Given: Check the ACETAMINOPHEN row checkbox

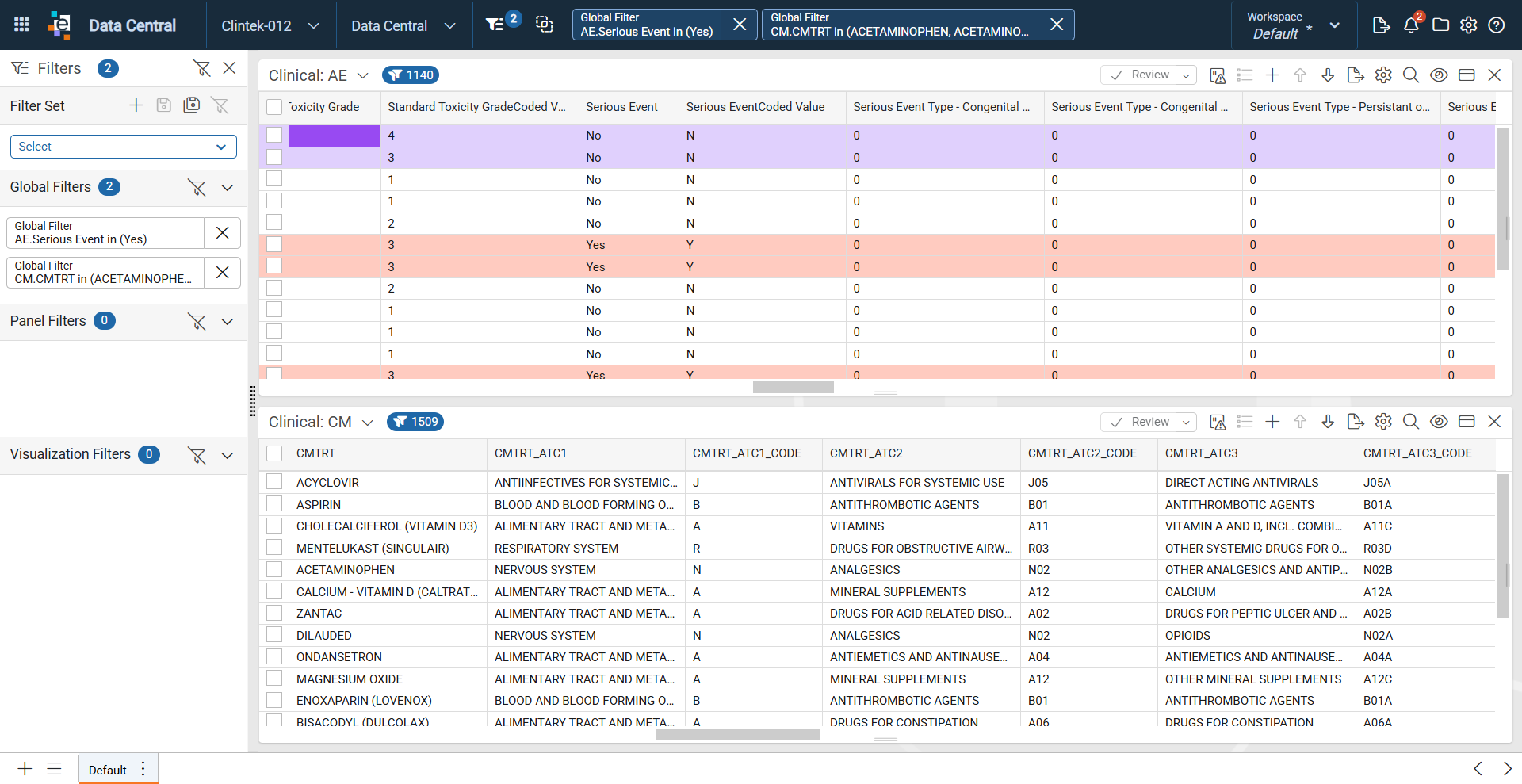Looking at the screenshot, I should tap(274, 569).
